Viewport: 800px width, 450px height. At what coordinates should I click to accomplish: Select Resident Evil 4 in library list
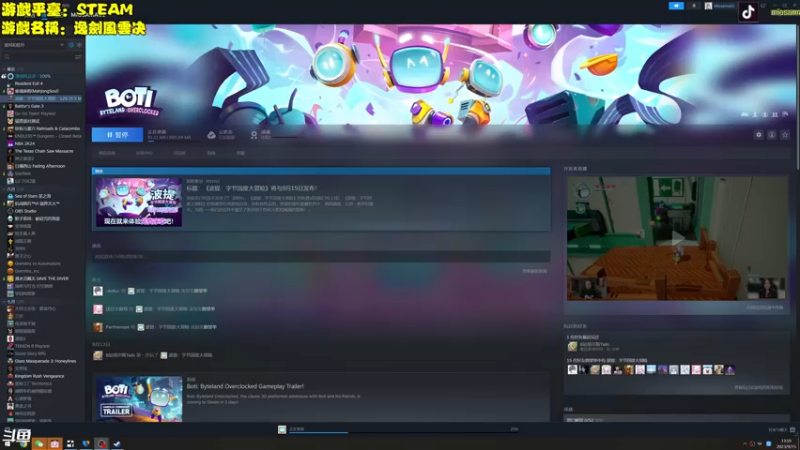[29, 83]
